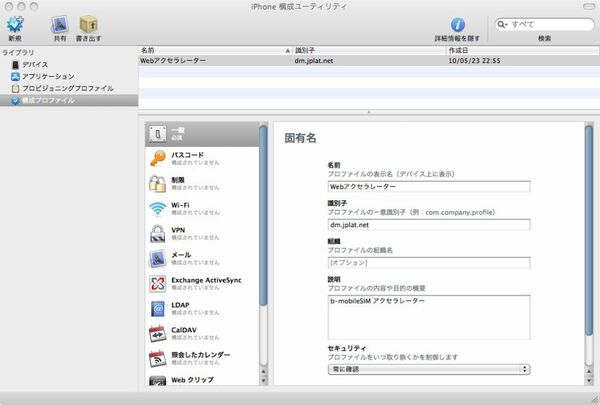
Task: Open the 一般 (General) payload icon
Action: 158,134
